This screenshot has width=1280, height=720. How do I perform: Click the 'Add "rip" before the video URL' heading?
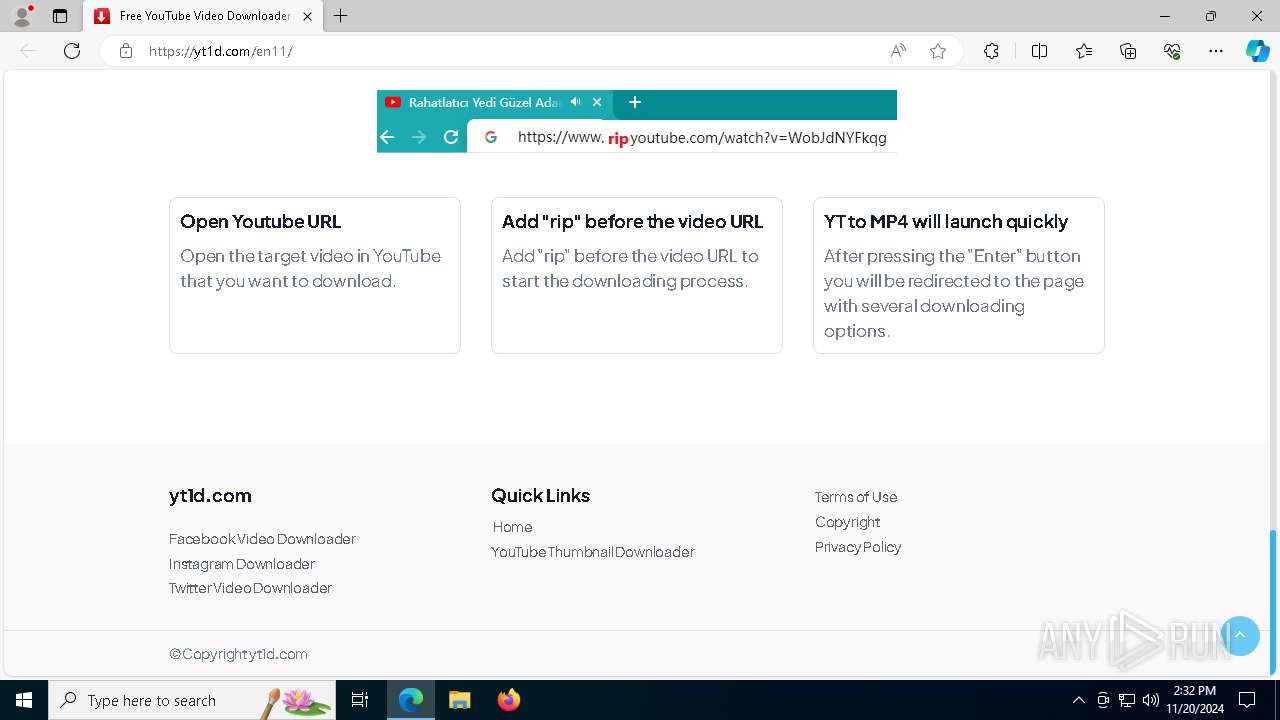tap(632, 222)
